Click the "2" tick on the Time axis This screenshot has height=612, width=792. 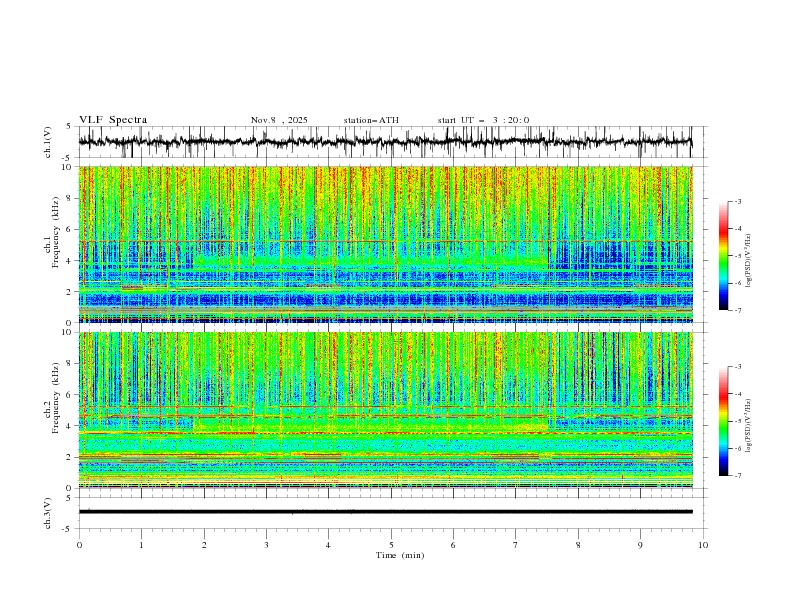coord(204,545)
